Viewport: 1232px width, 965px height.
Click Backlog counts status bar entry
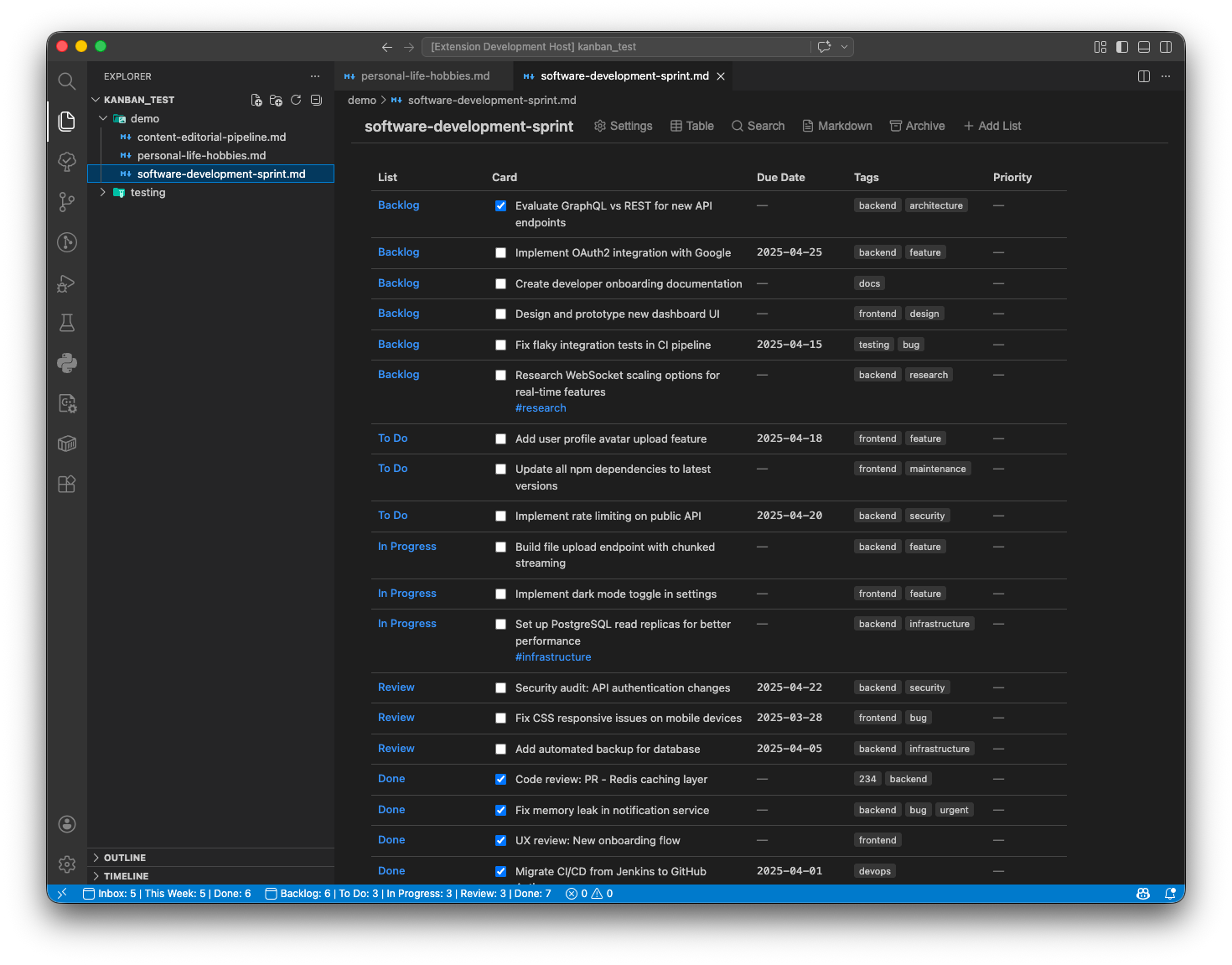tap(408, 894)
